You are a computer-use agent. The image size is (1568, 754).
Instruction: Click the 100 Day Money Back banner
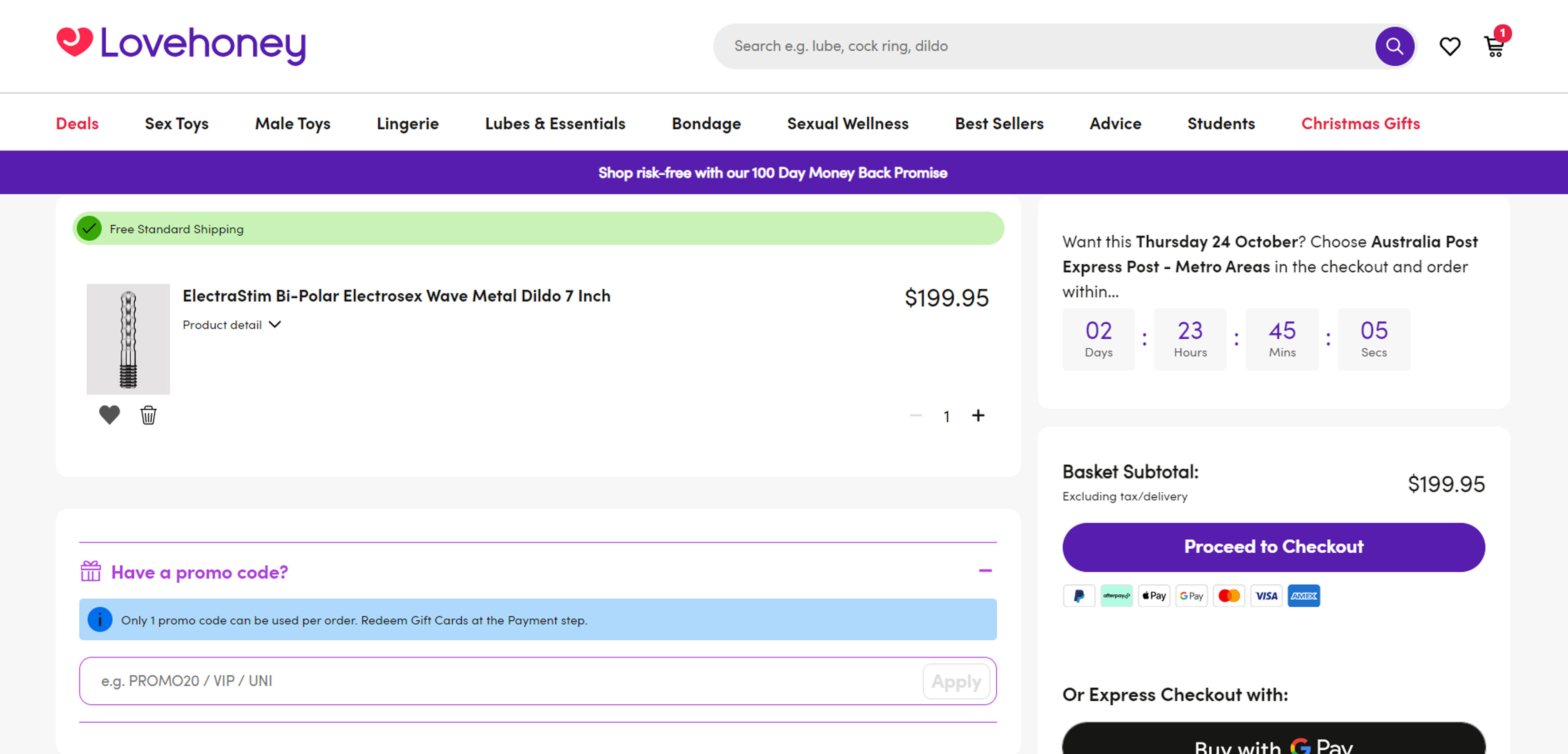point(773,173)
